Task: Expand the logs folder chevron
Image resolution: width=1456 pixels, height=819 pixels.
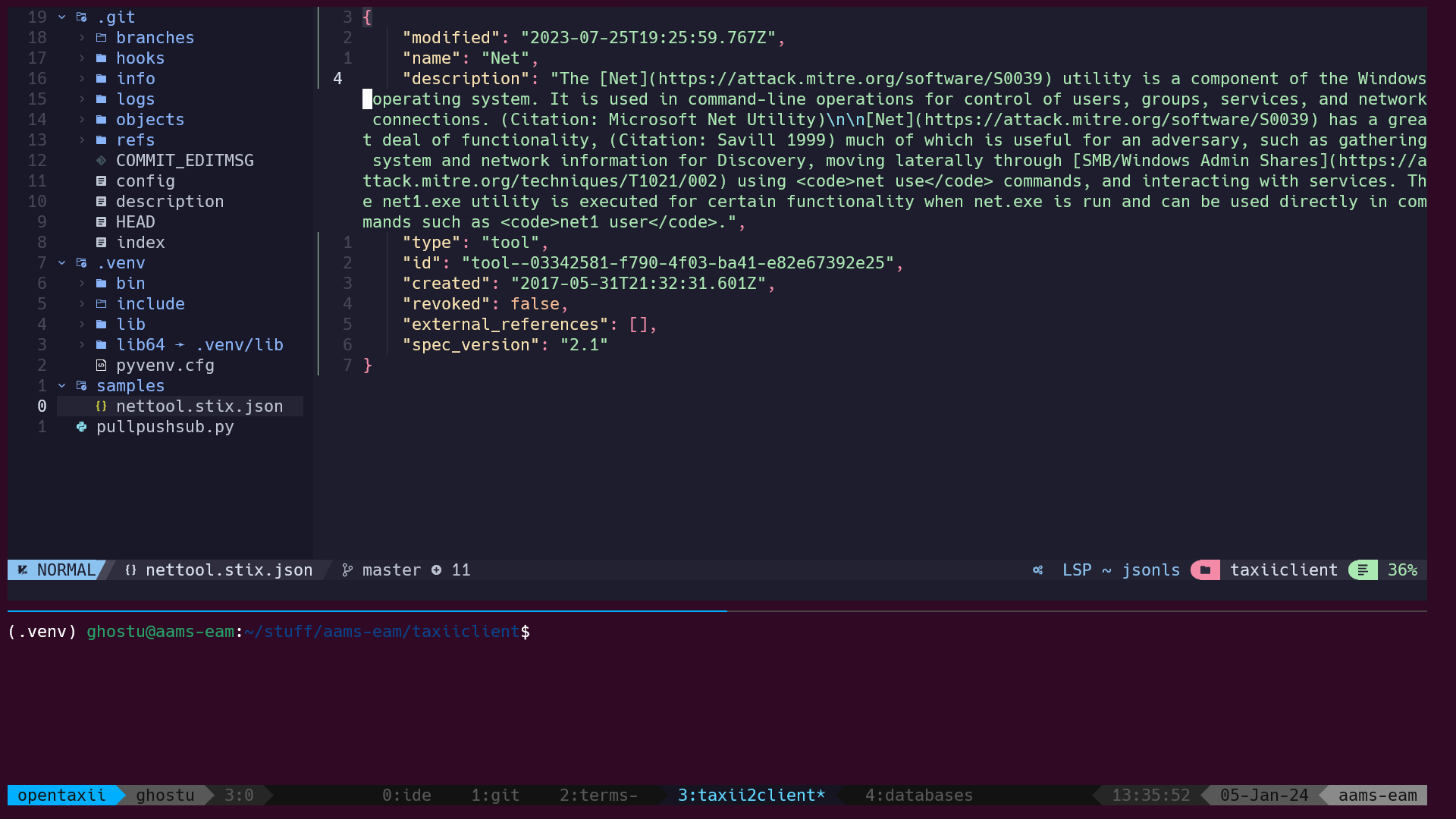Action: click(82, 99)
